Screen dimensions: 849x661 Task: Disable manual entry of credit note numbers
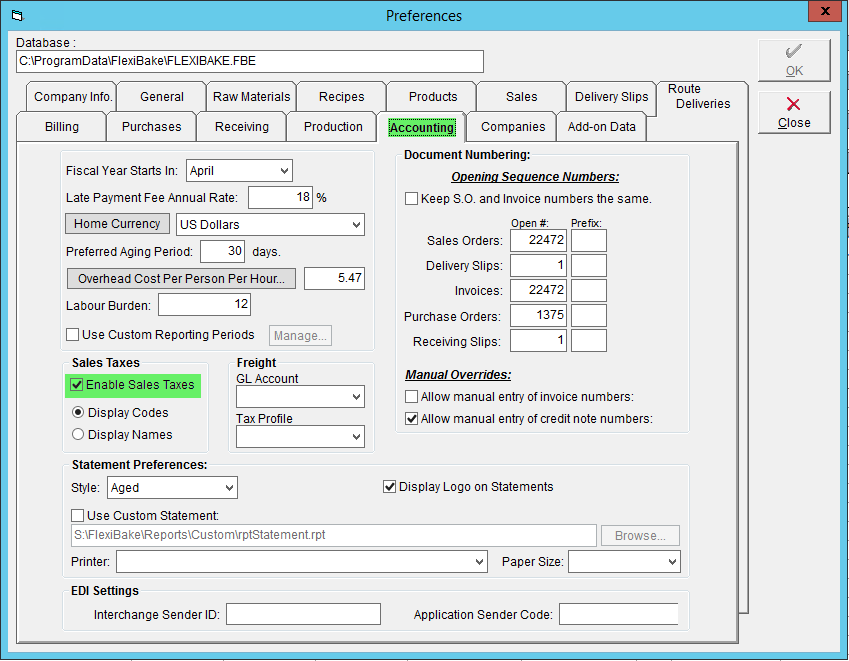(412, 418)
